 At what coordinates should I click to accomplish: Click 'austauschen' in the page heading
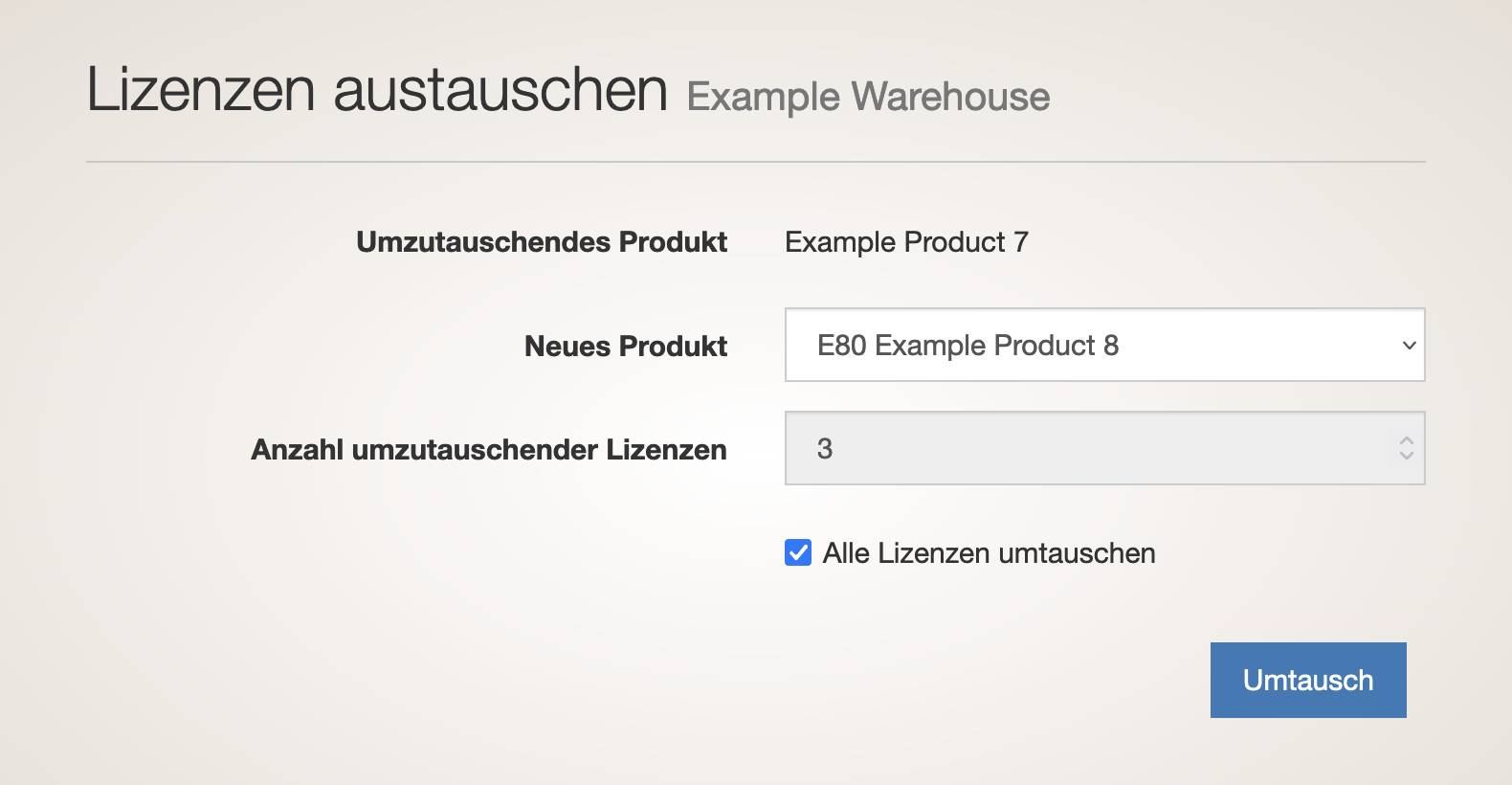pyautogui.click(x=500, y=90)
